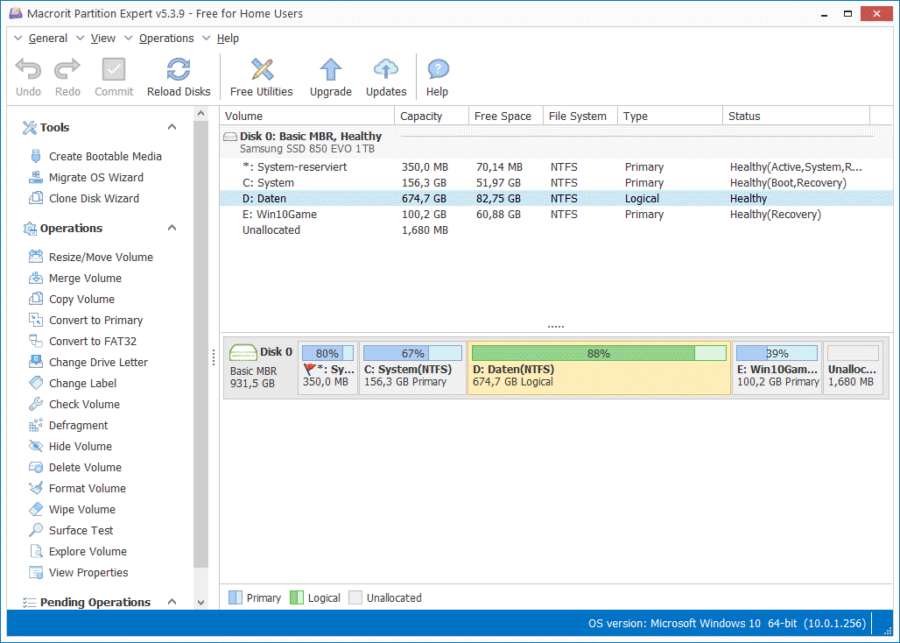Screen dimensions: 900x643
Task: Expand the Pending Operations section
Action: [171, 602]
